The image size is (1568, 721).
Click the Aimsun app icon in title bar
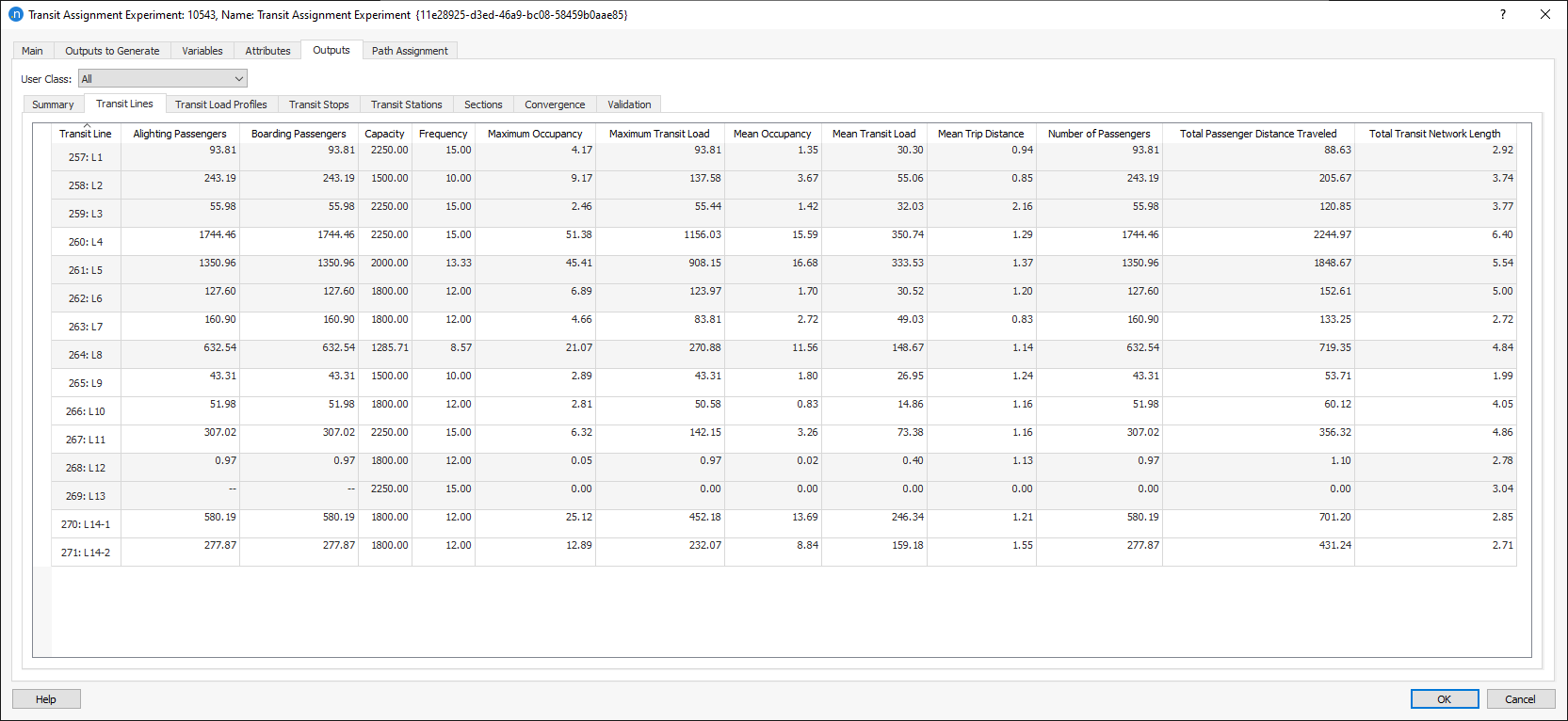point(15,14)
